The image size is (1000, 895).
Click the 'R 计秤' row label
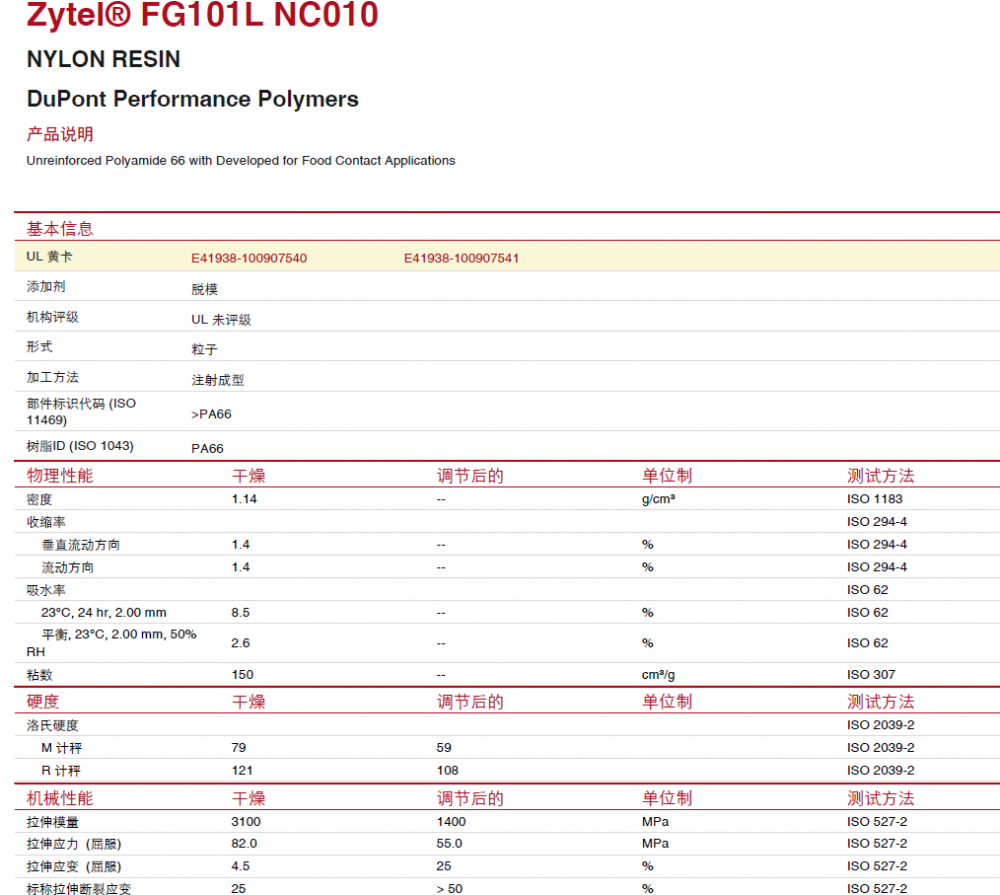tap(61, 771)
